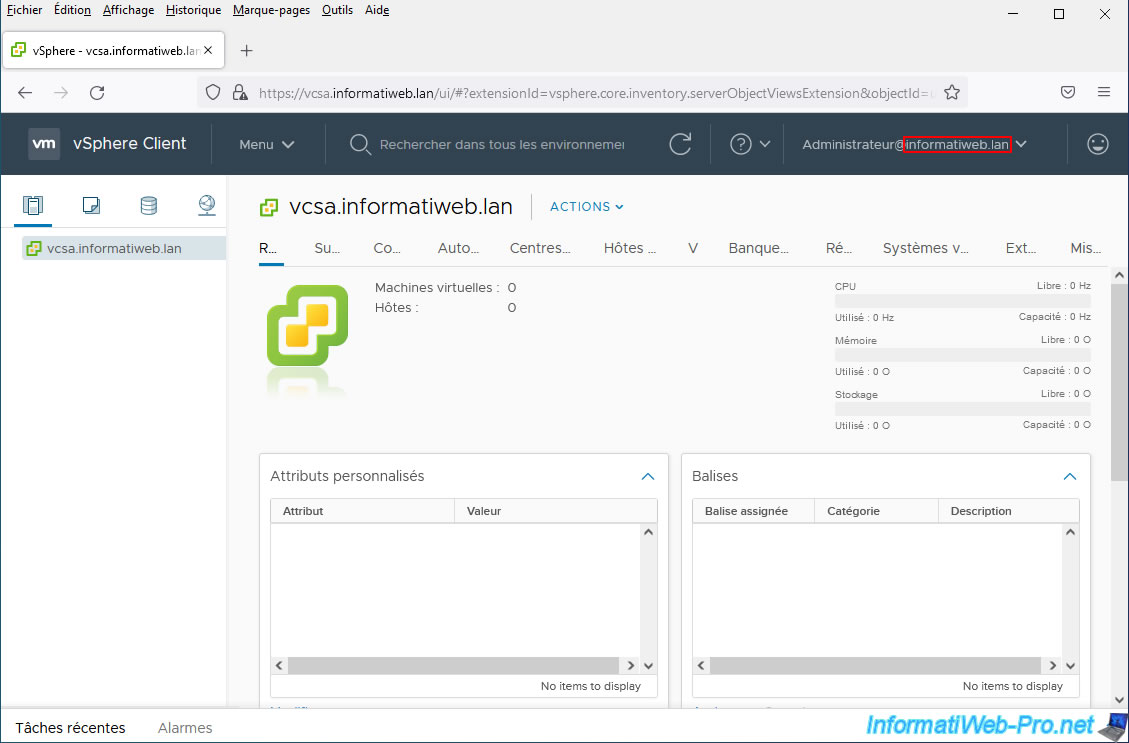Click the search magnifier icon
The width and height of the screenshot is (1129, 743).
point(359,144)
